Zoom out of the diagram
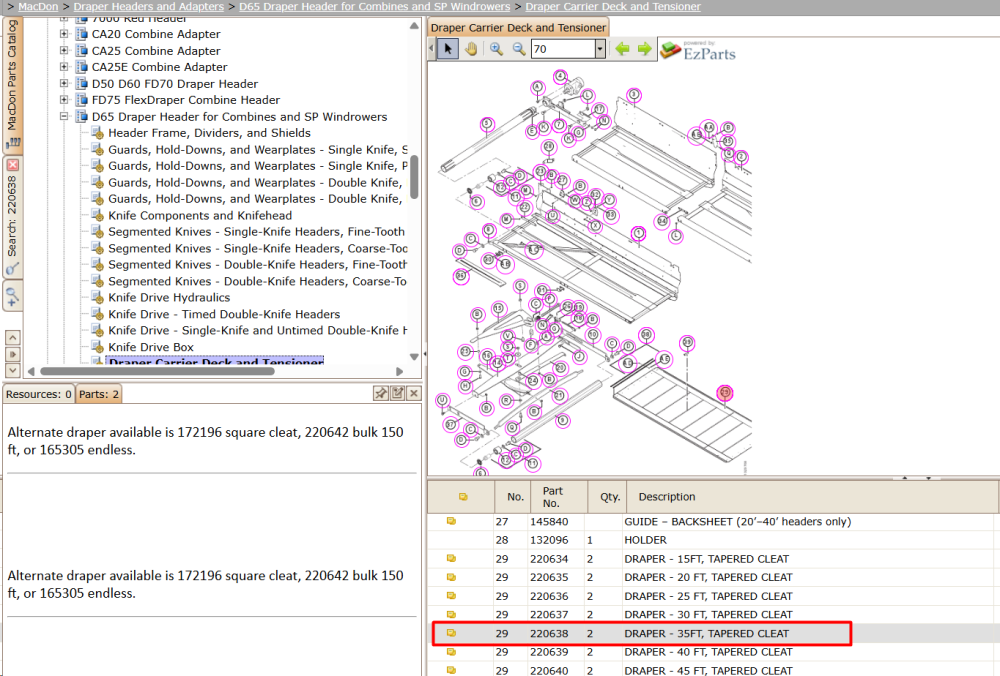The height and width of the screenshot is (676, 1000). point(518,49)
